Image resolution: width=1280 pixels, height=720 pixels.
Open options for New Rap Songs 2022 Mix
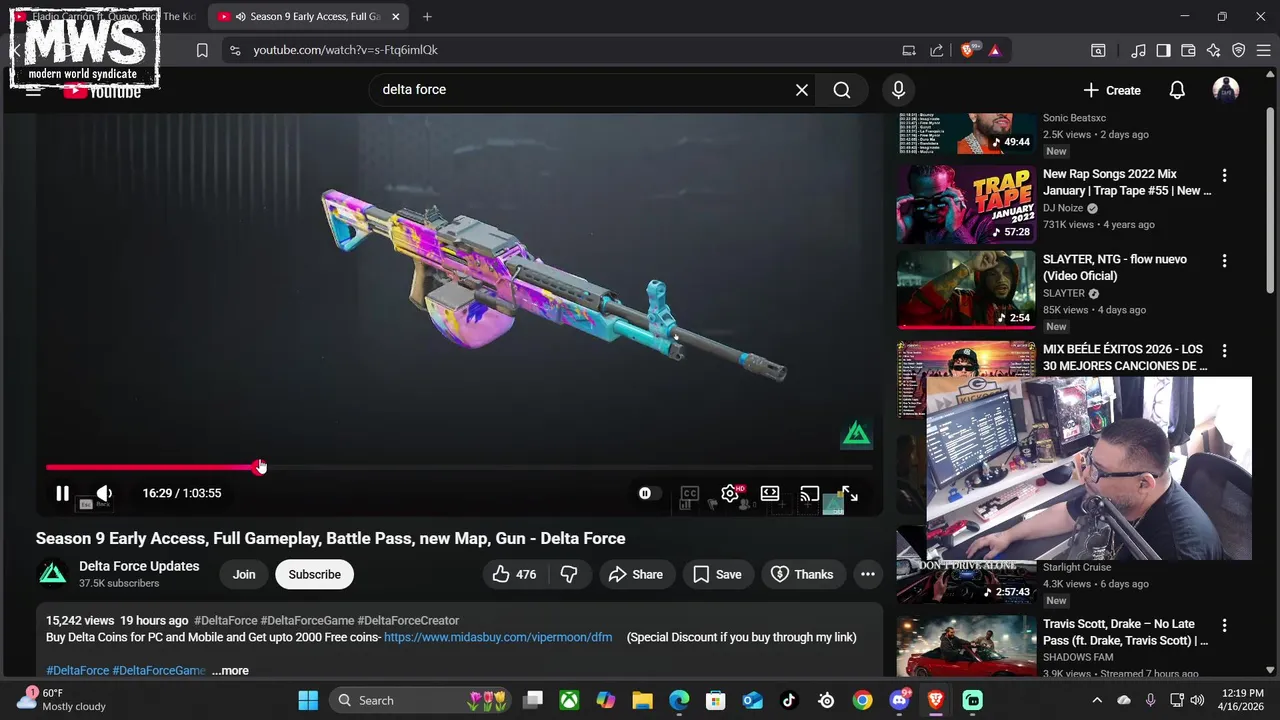coord(1224,175)
